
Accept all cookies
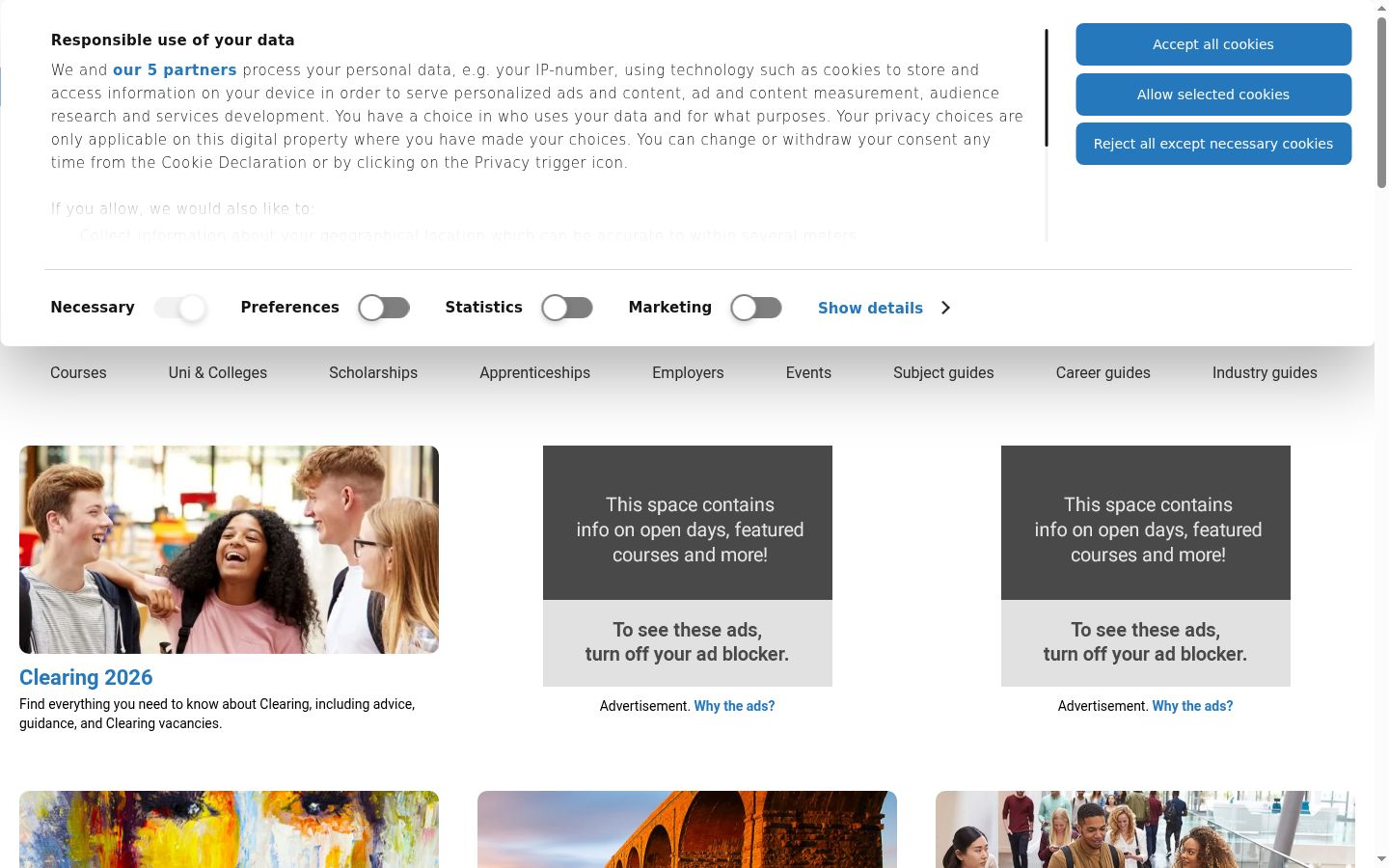coord(1213,44)
